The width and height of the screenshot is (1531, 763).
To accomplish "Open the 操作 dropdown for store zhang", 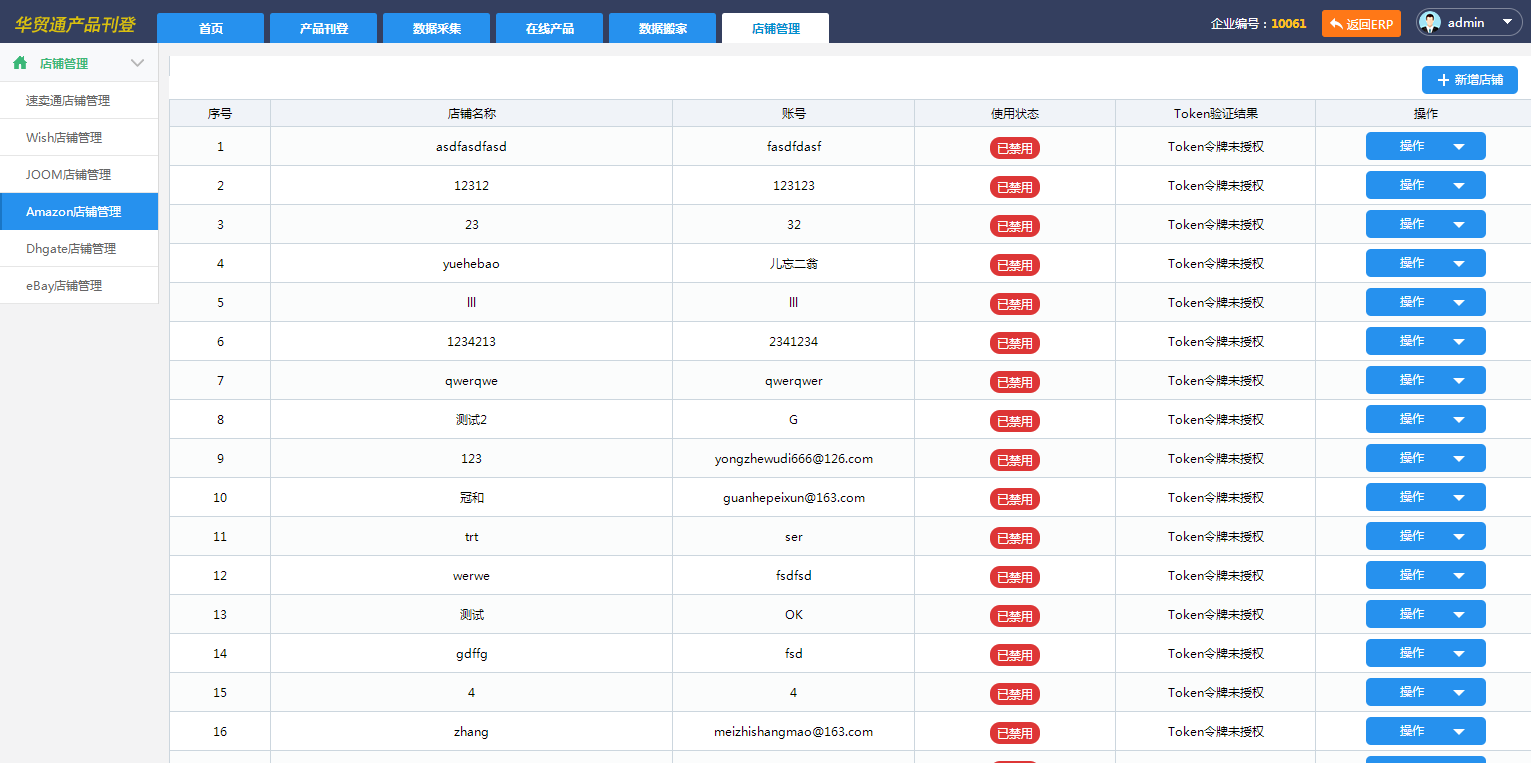I will (1425, 731).
